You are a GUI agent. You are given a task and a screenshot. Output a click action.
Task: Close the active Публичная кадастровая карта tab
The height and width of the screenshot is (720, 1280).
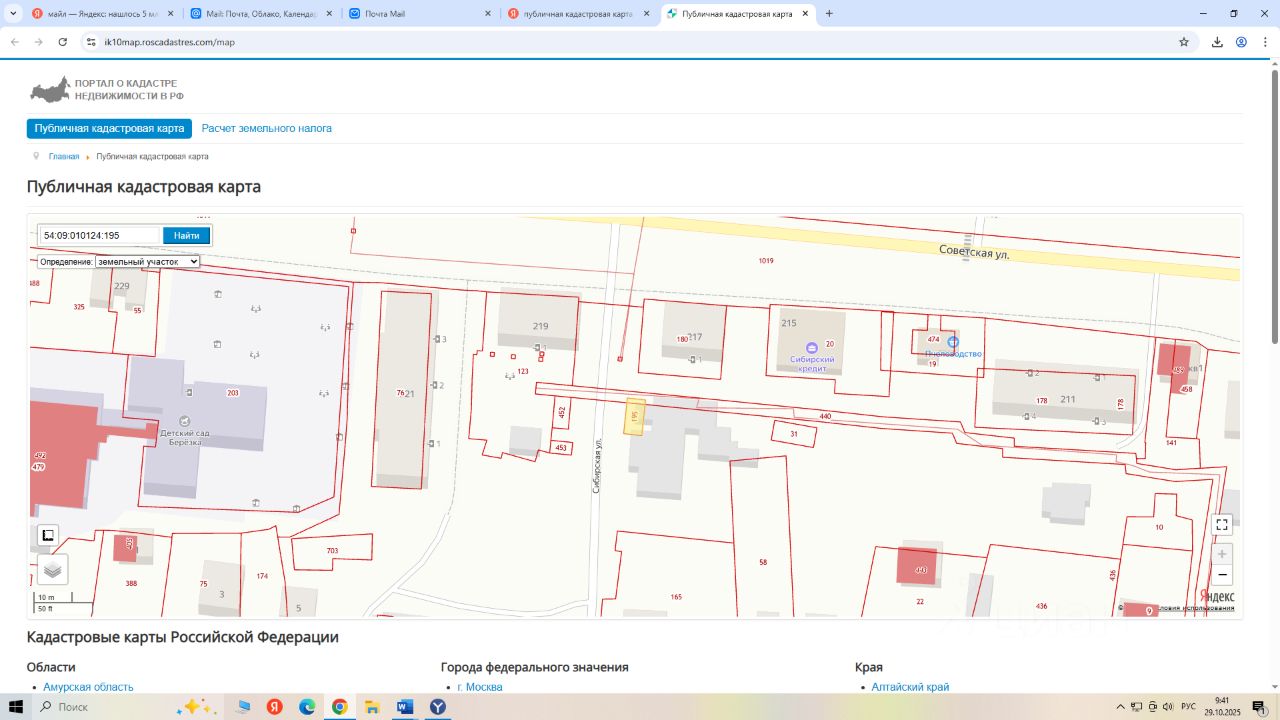[x=806, y=14]
